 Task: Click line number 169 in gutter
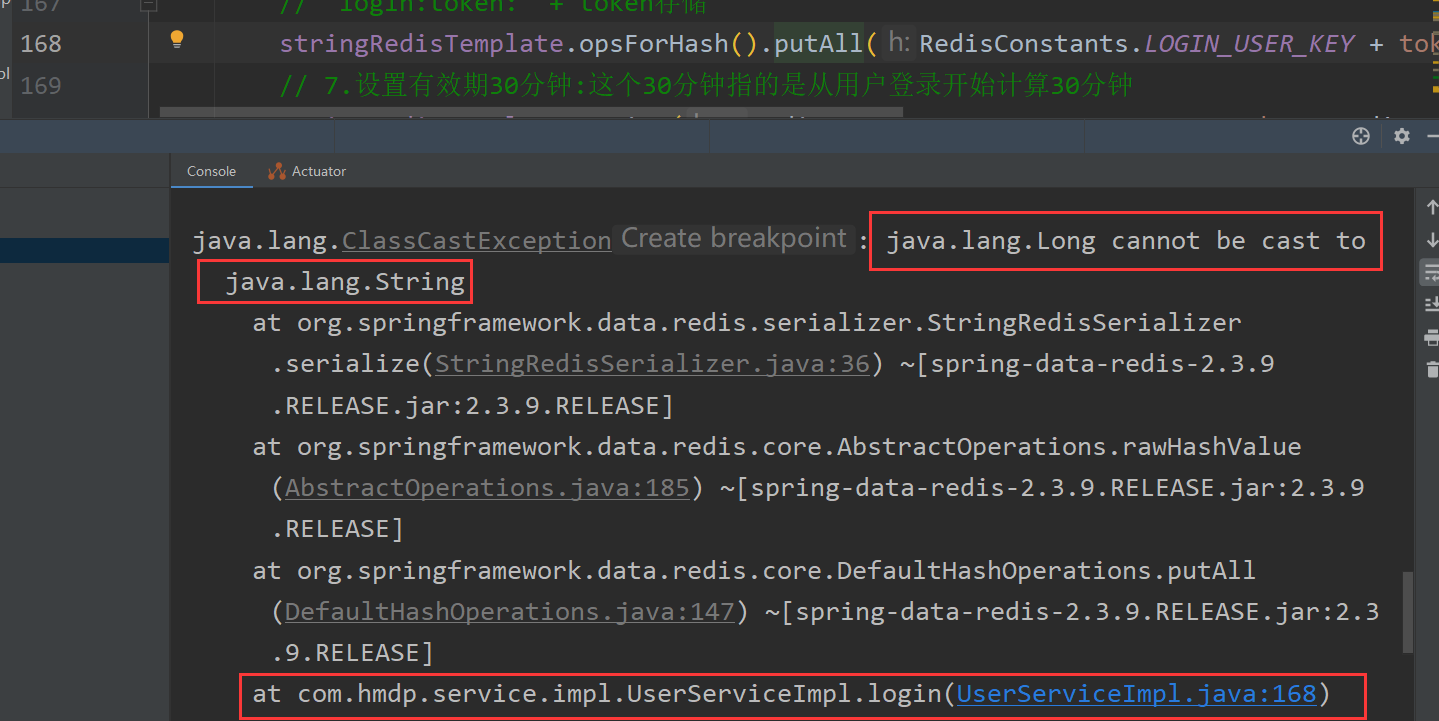click(x=41, y=86)
